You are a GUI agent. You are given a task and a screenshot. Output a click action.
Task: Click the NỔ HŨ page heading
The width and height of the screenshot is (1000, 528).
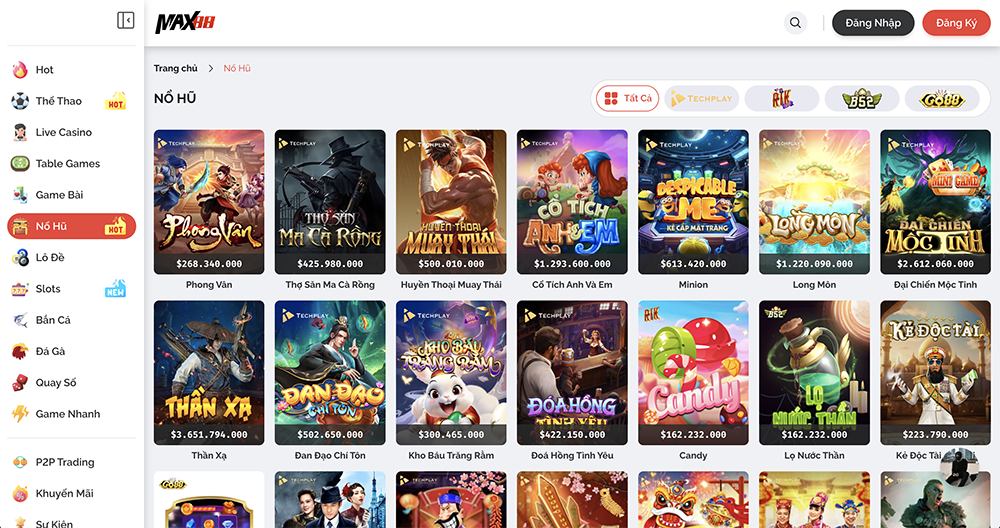[175, 98]
